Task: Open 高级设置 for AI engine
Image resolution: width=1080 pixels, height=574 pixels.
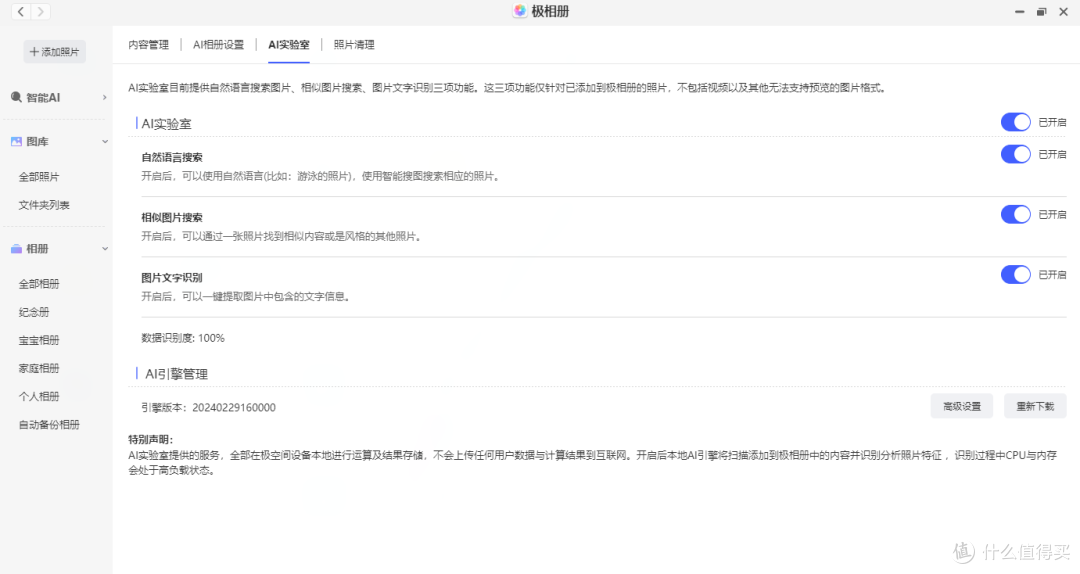Action: (962, 407)
